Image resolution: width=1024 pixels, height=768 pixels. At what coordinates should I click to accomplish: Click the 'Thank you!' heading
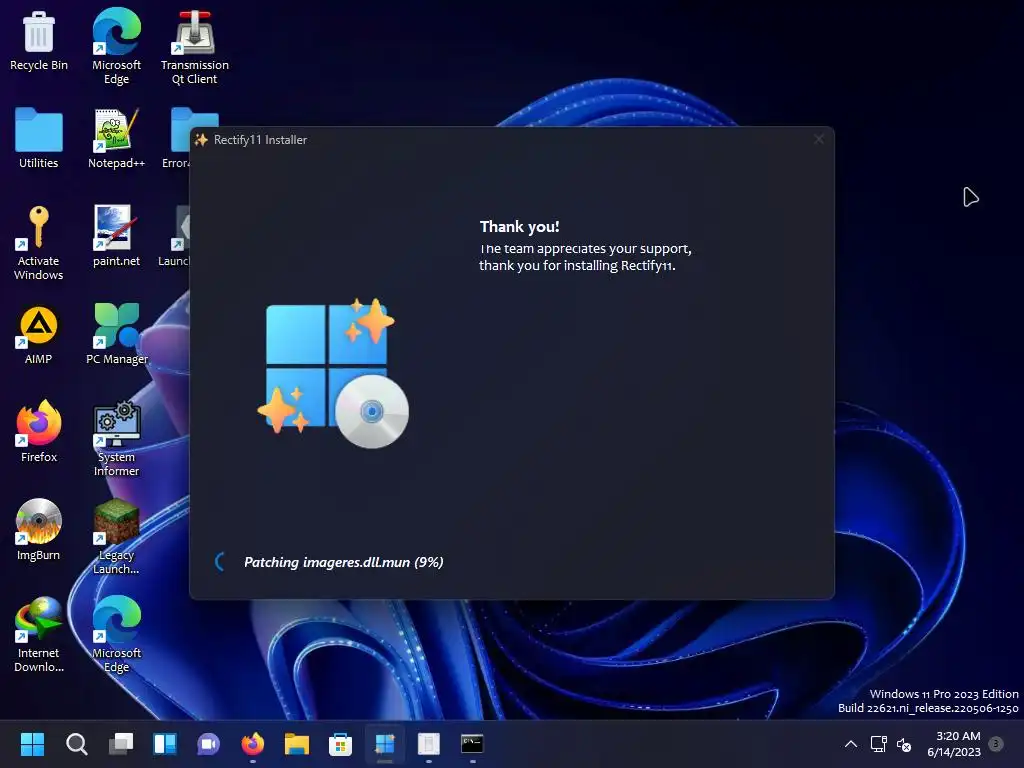(519, 227)
